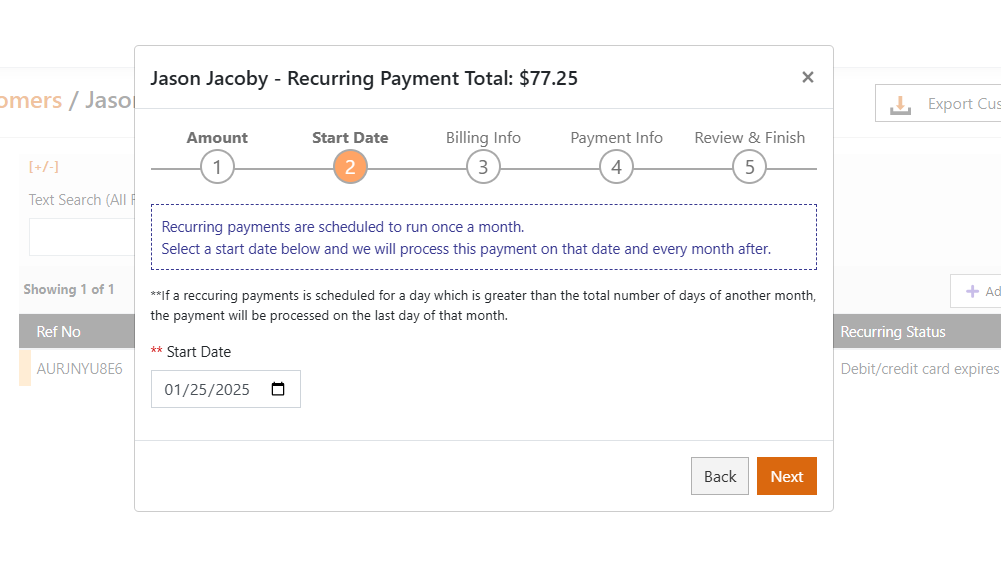Image resolution: width=1001 pixels, height=587 pixels.
Task: Navigate to the Customers breadcrumb link
Action: coord(32,100)
